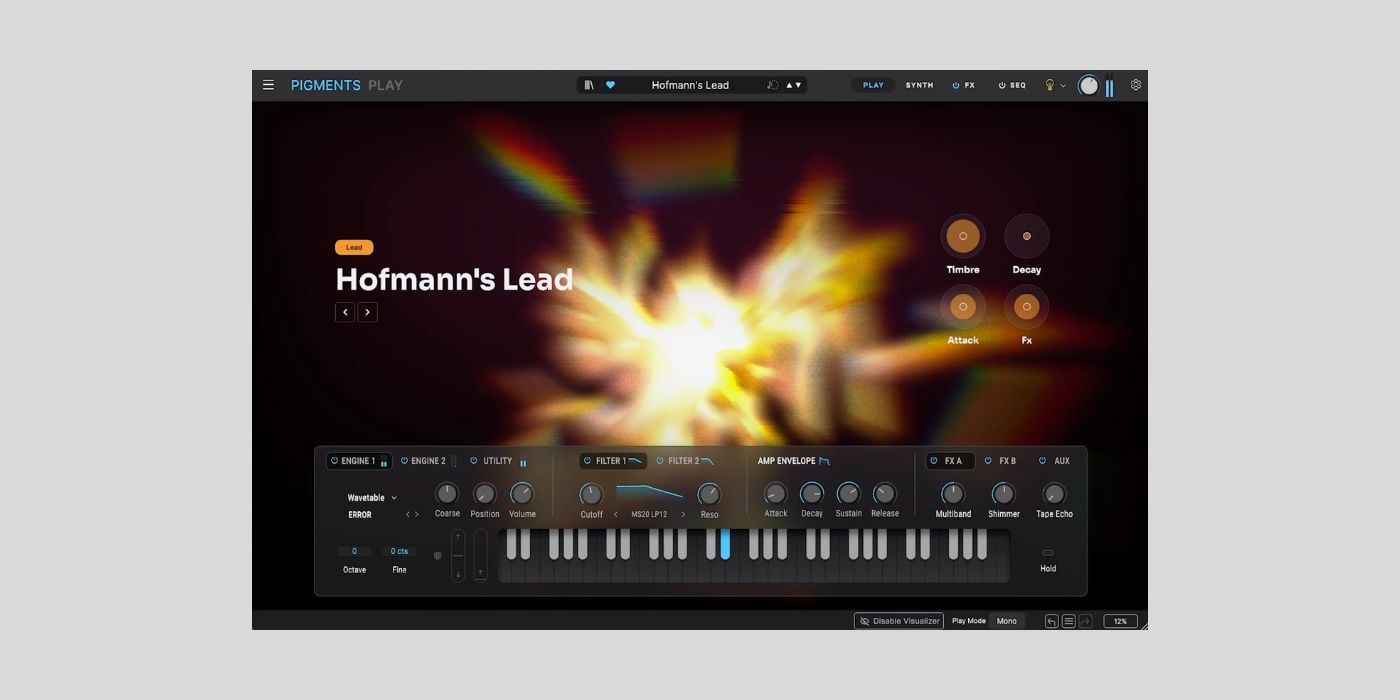Click the MS20 LP12 filter type name
Viewport: 1400px width, 700px height.
point(649,515)
